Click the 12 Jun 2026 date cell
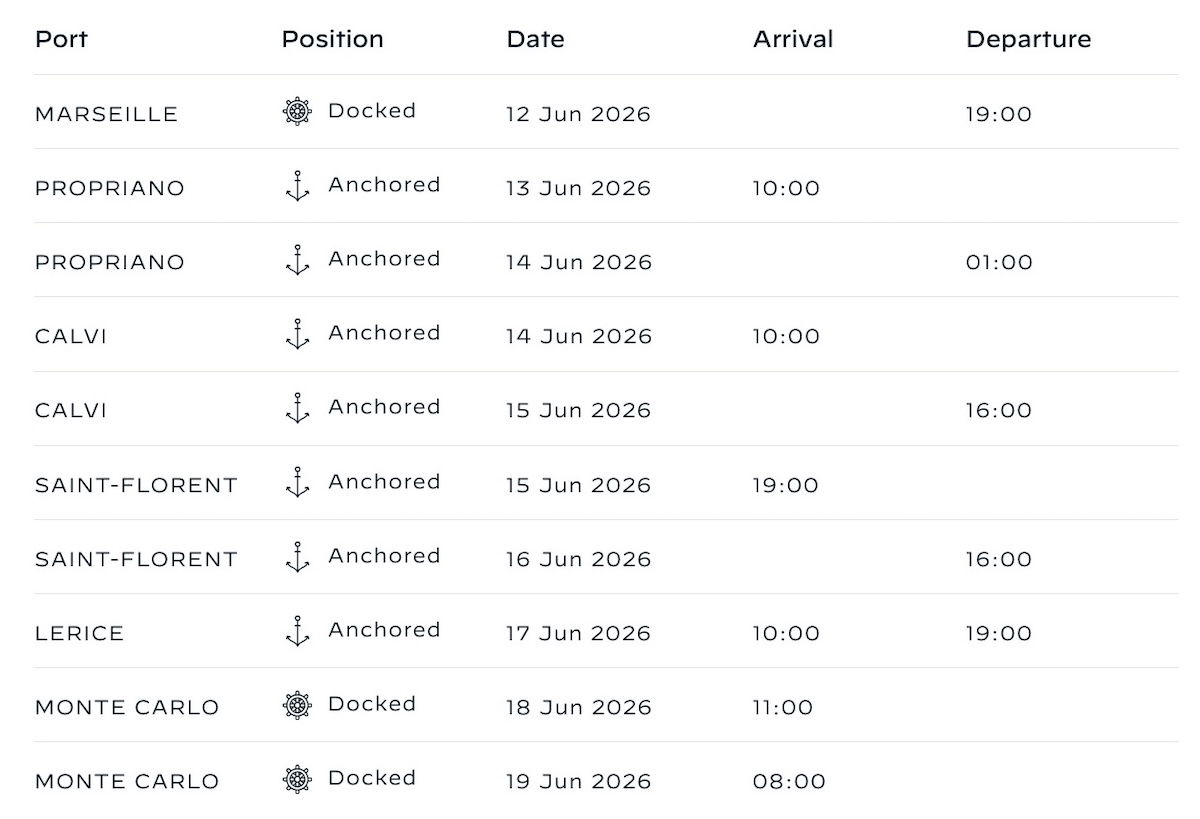The width and height of the screenshot is (1200, 819). (x=578, y=114)
